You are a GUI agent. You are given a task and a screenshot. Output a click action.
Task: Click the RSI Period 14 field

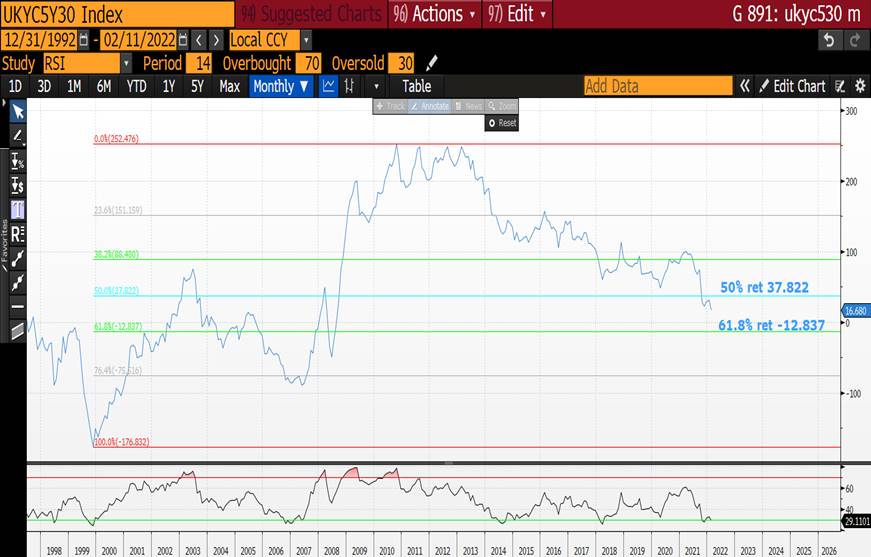(199, 63)
